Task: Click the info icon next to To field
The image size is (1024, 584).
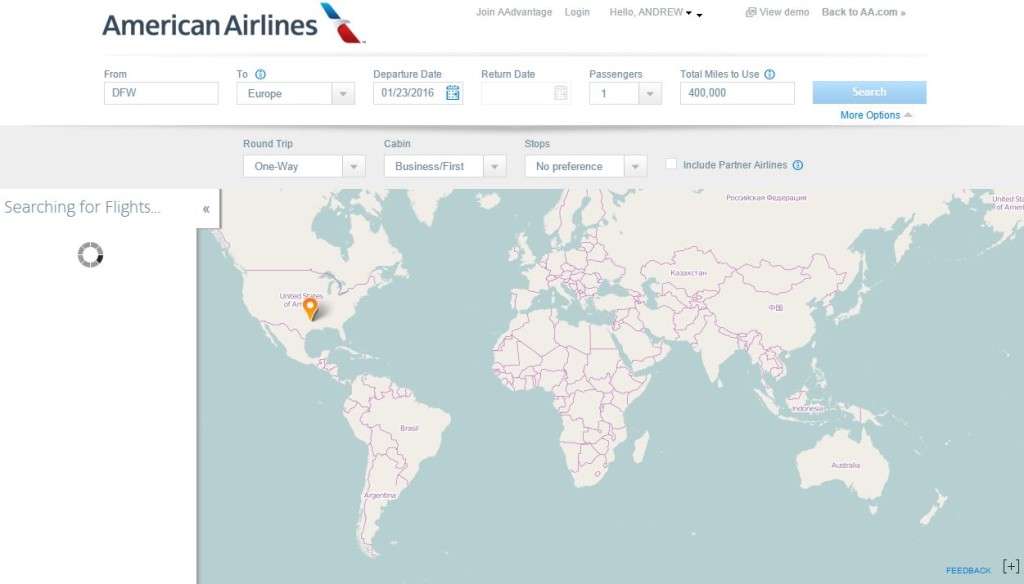Action: [x=261, y=73]
